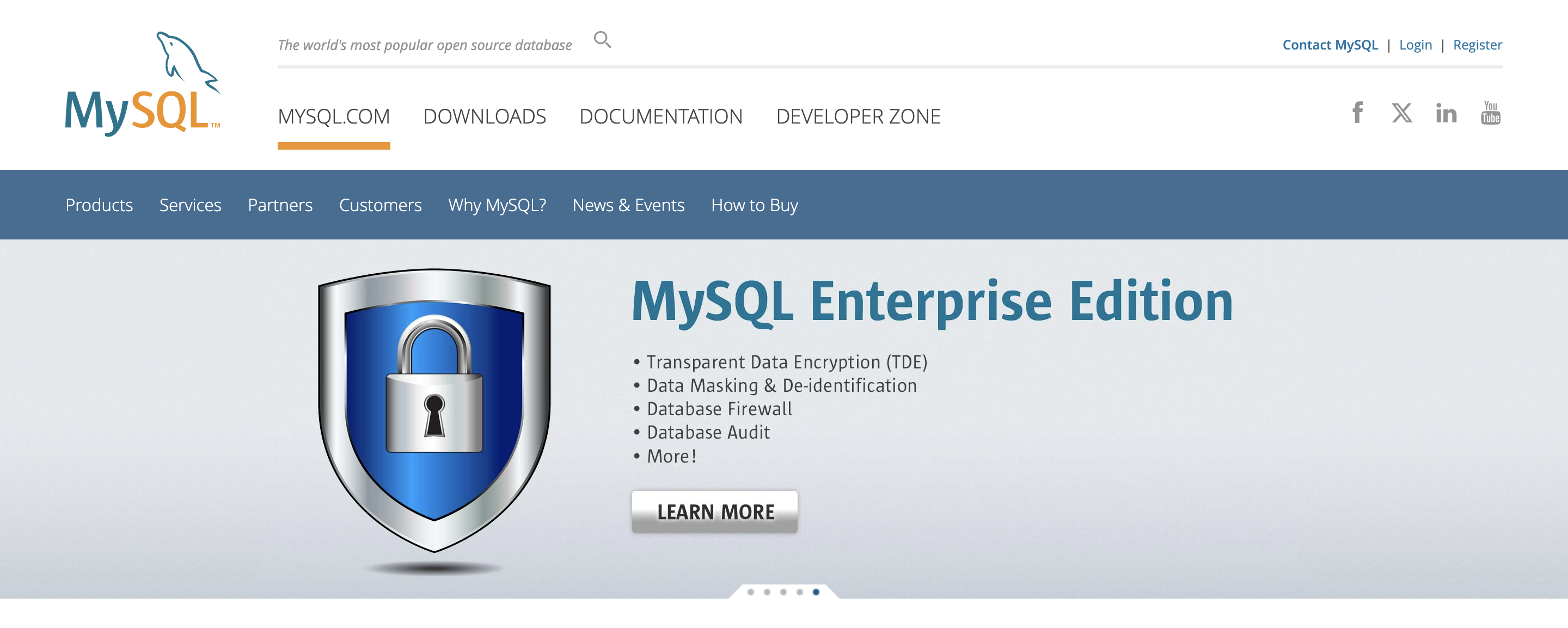The width and height of the screenshot is (1568, 628).
Task: Click the X (Twitter) social icon
Action: pyautogui.click(x=1402, y=113)
